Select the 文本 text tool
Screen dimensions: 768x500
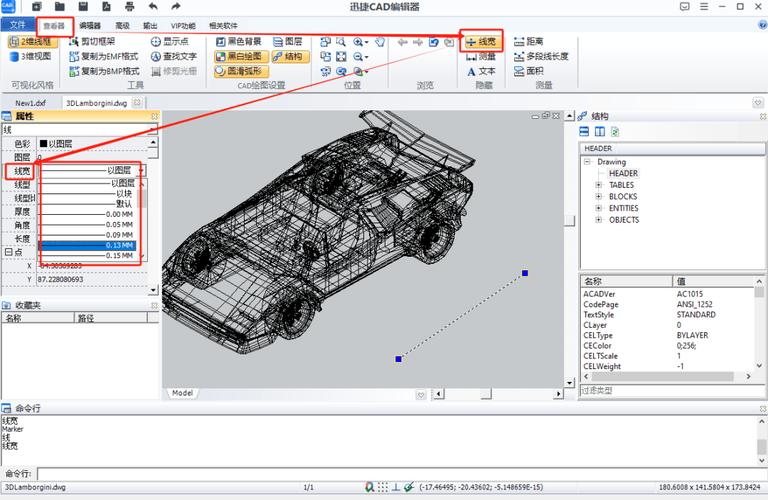[x=481, y=71]
